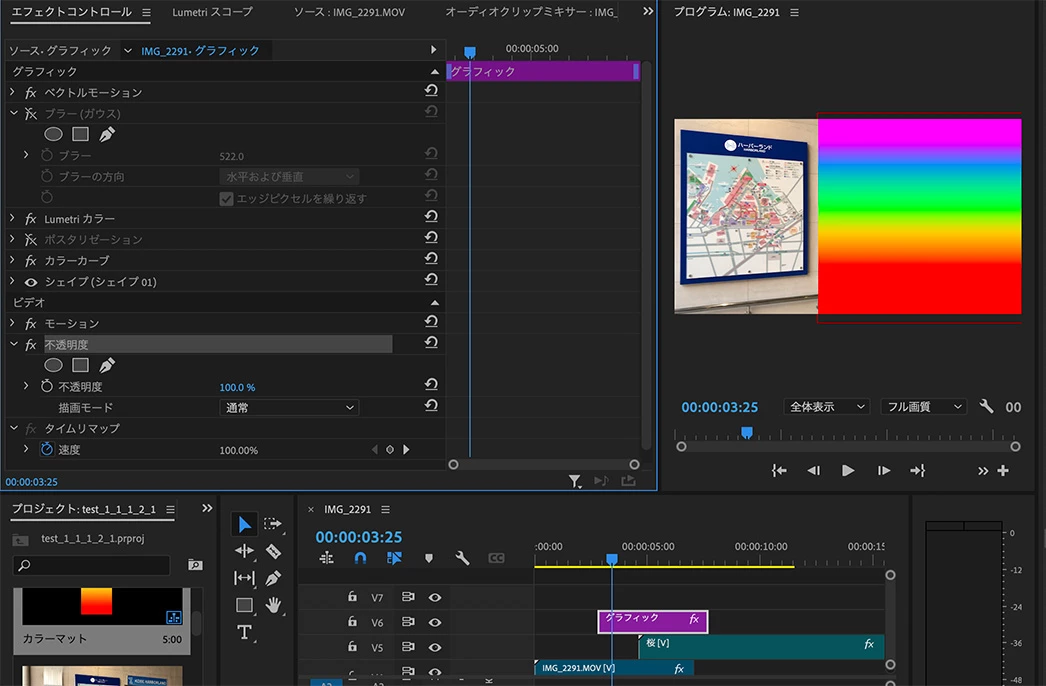Draw pen mask under 不透明度
The width and height of the screenshot is (1046, 686).
click(x=107, y=365)
